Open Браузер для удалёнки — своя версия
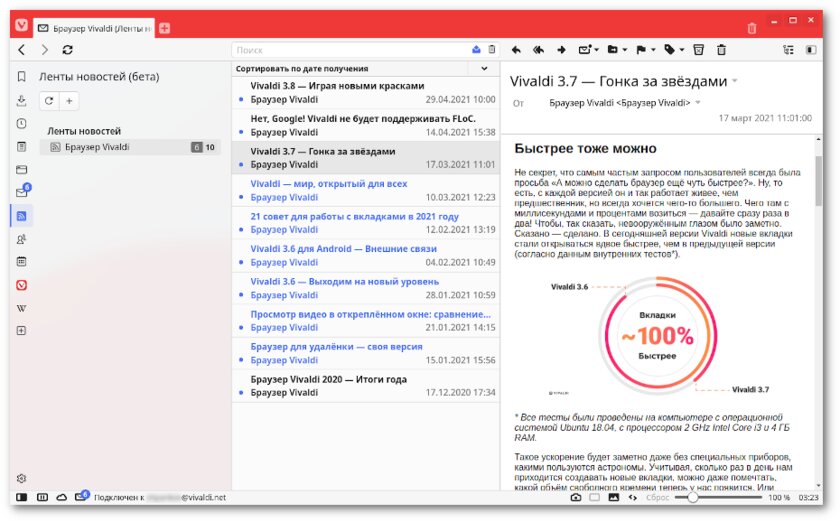840x522 pixels. pos(365,353)
